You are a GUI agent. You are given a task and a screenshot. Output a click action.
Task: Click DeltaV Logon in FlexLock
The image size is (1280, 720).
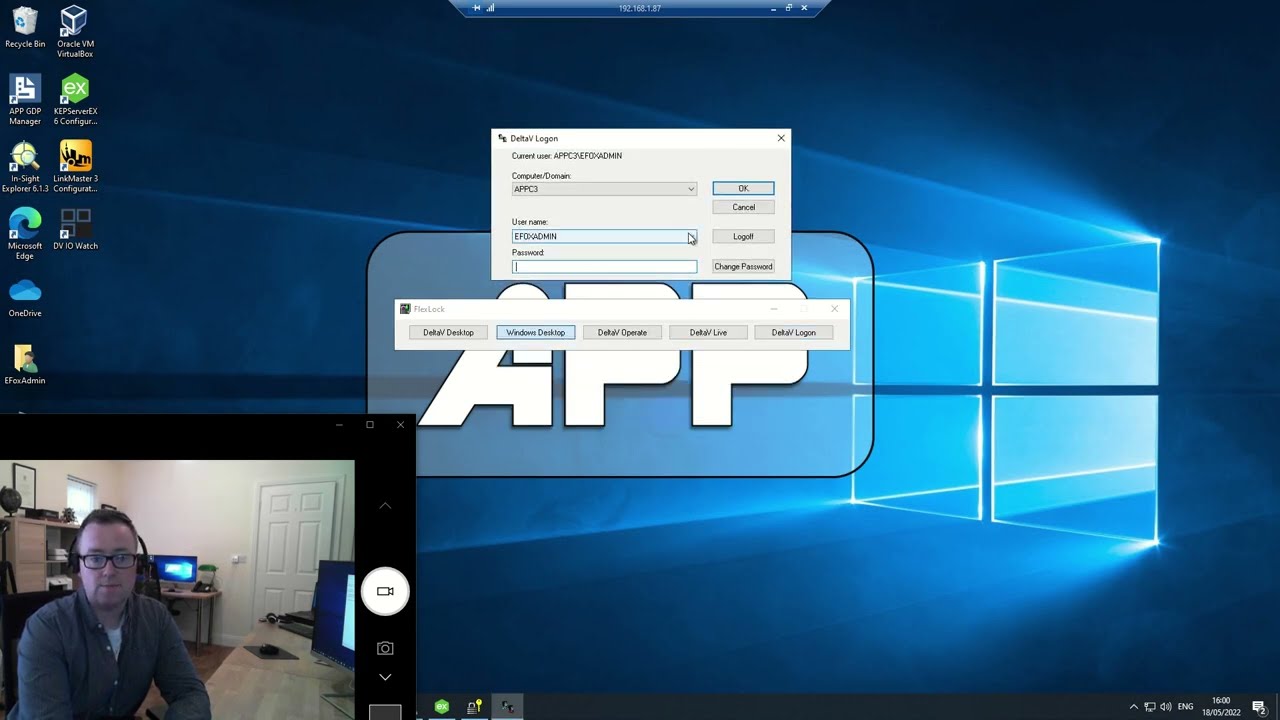[x=793, y=332]
